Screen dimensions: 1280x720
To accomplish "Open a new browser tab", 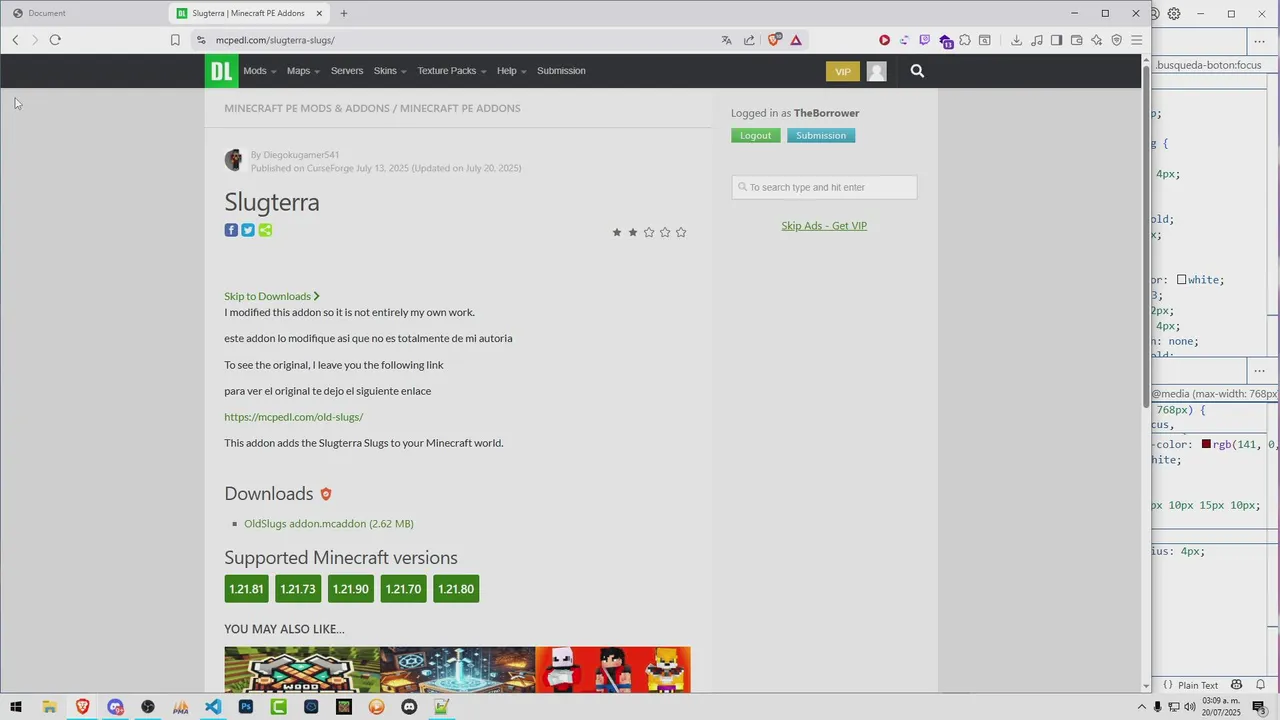I will click(344, 13).
